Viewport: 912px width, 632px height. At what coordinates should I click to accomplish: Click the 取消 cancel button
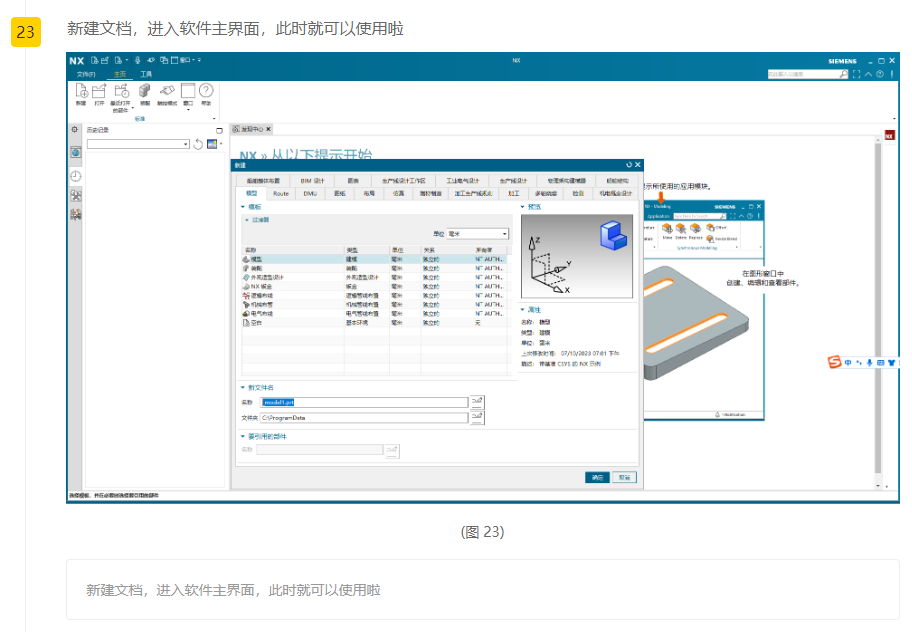pos(624,477)
